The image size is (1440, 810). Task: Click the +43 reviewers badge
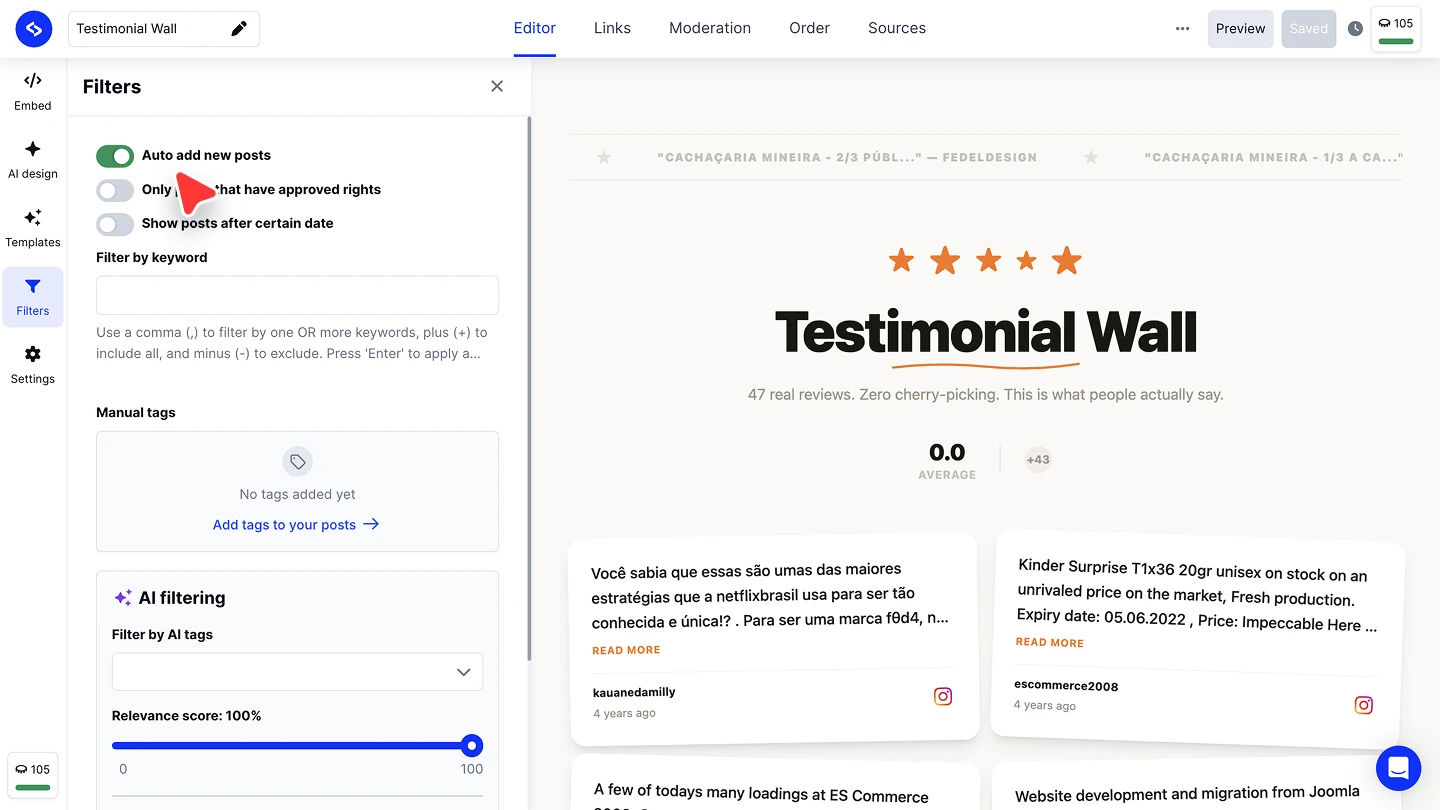pyautogui.click(x=1038, y=460)
